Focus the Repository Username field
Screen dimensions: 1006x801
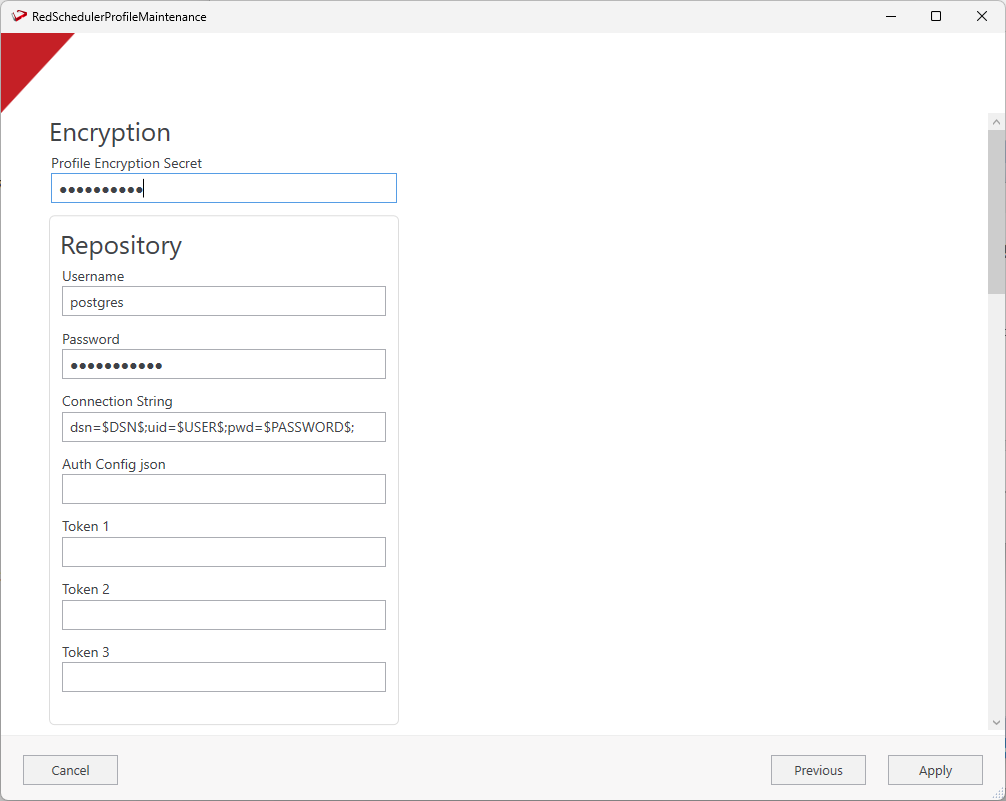(x=224, y=301)
